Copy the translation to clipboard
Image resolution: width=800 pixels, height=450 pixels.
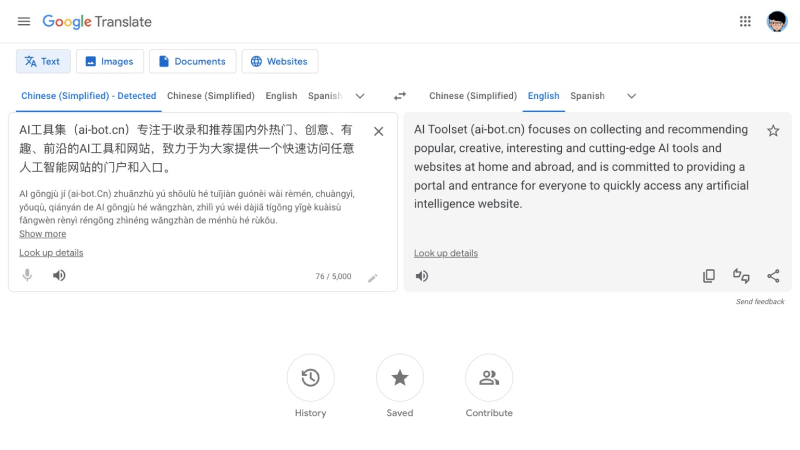[x=709, y=276]
